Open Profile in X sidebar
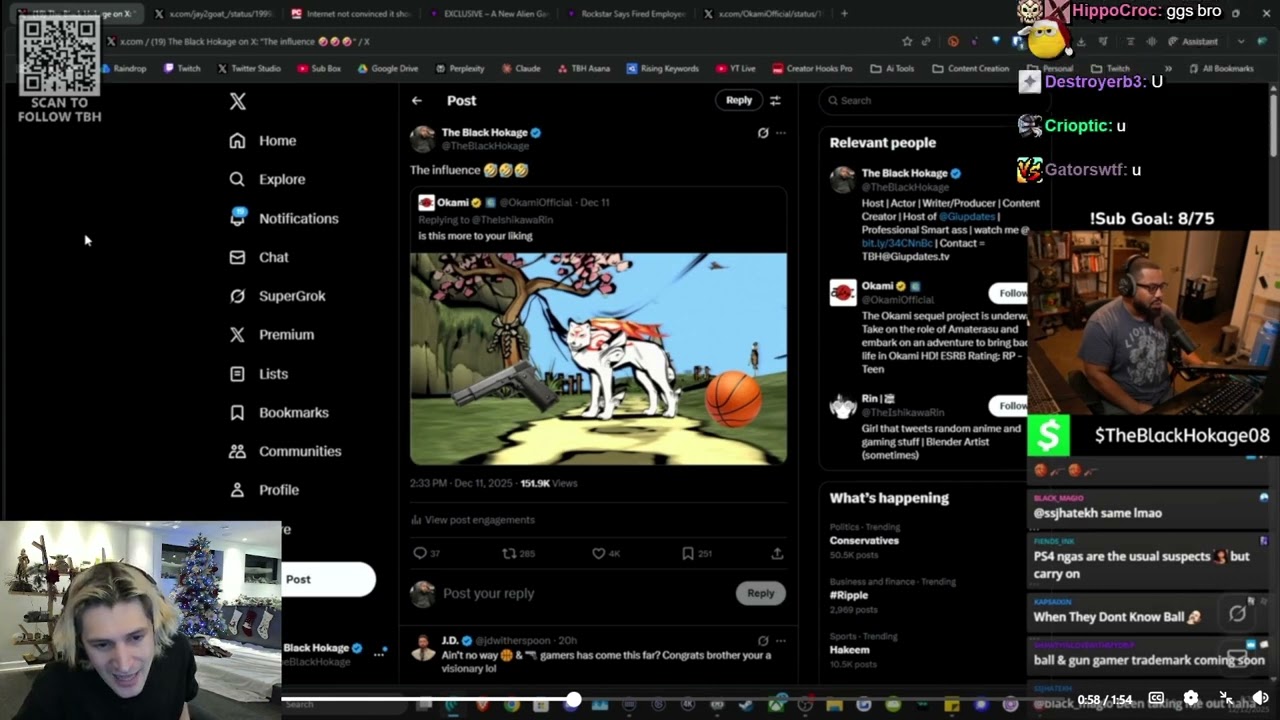Screen dimensions: 1280x720 [x=264, y=490]
